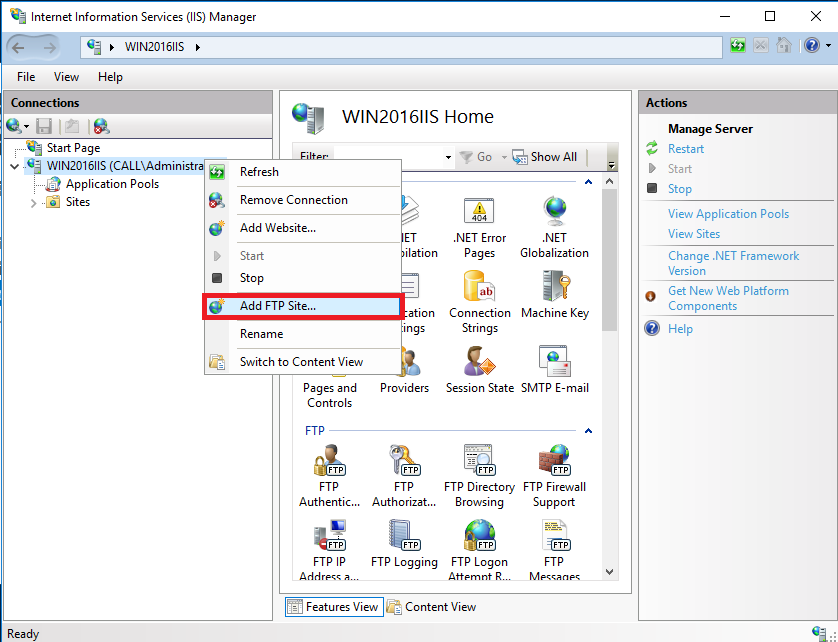
Task: Choose Refresh from context menu
Action: click(x=303, y=172)
